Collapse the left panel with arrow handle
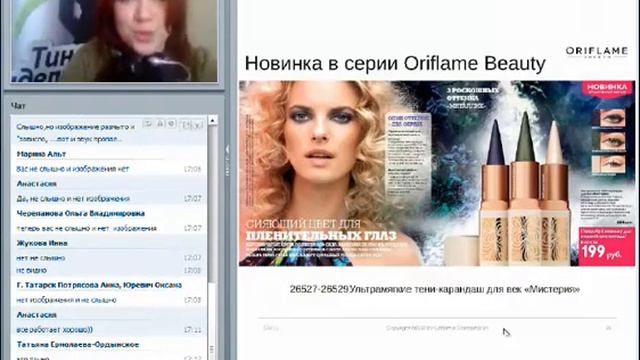This screenshot has height=360, width=640. 227,161
